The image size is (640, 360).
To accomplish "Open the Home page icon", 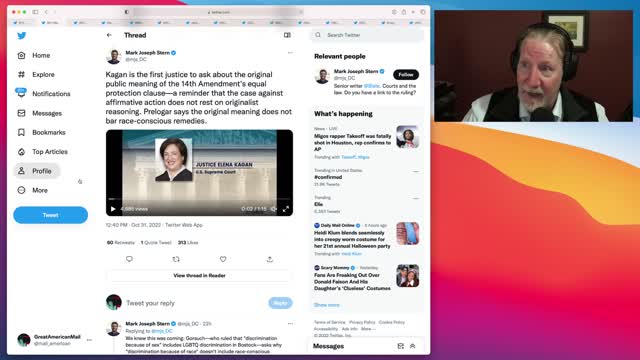I will tap(22, 55).
